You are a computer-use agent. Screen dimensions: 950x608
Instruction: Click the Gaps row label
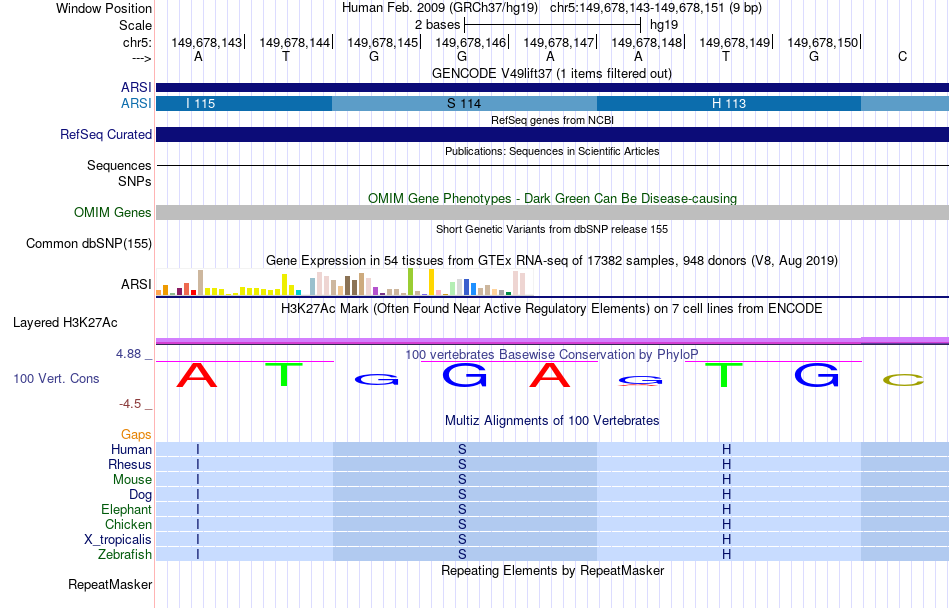136,434
